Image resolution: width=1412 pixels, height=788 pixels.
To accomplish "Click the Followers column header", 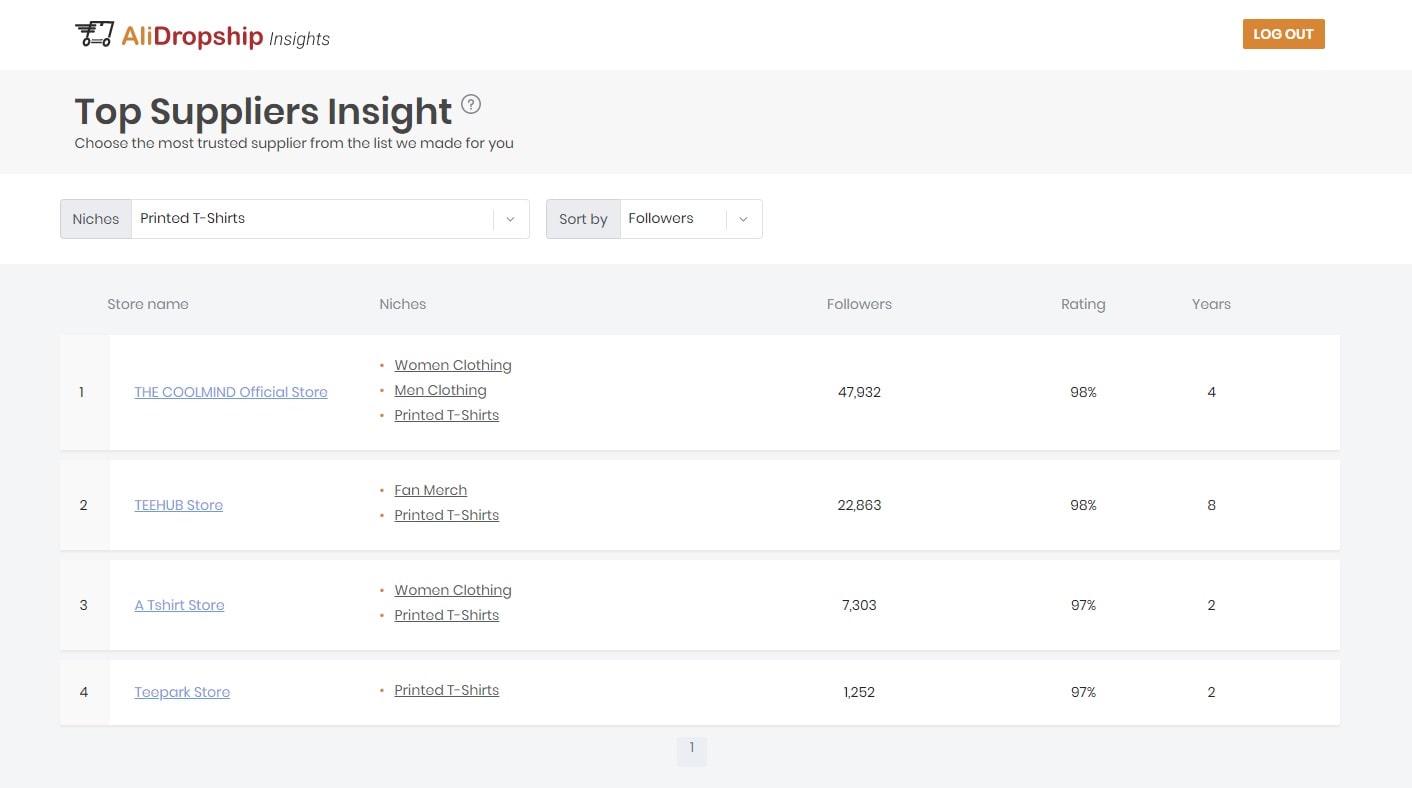I will (x=859, y=304).
